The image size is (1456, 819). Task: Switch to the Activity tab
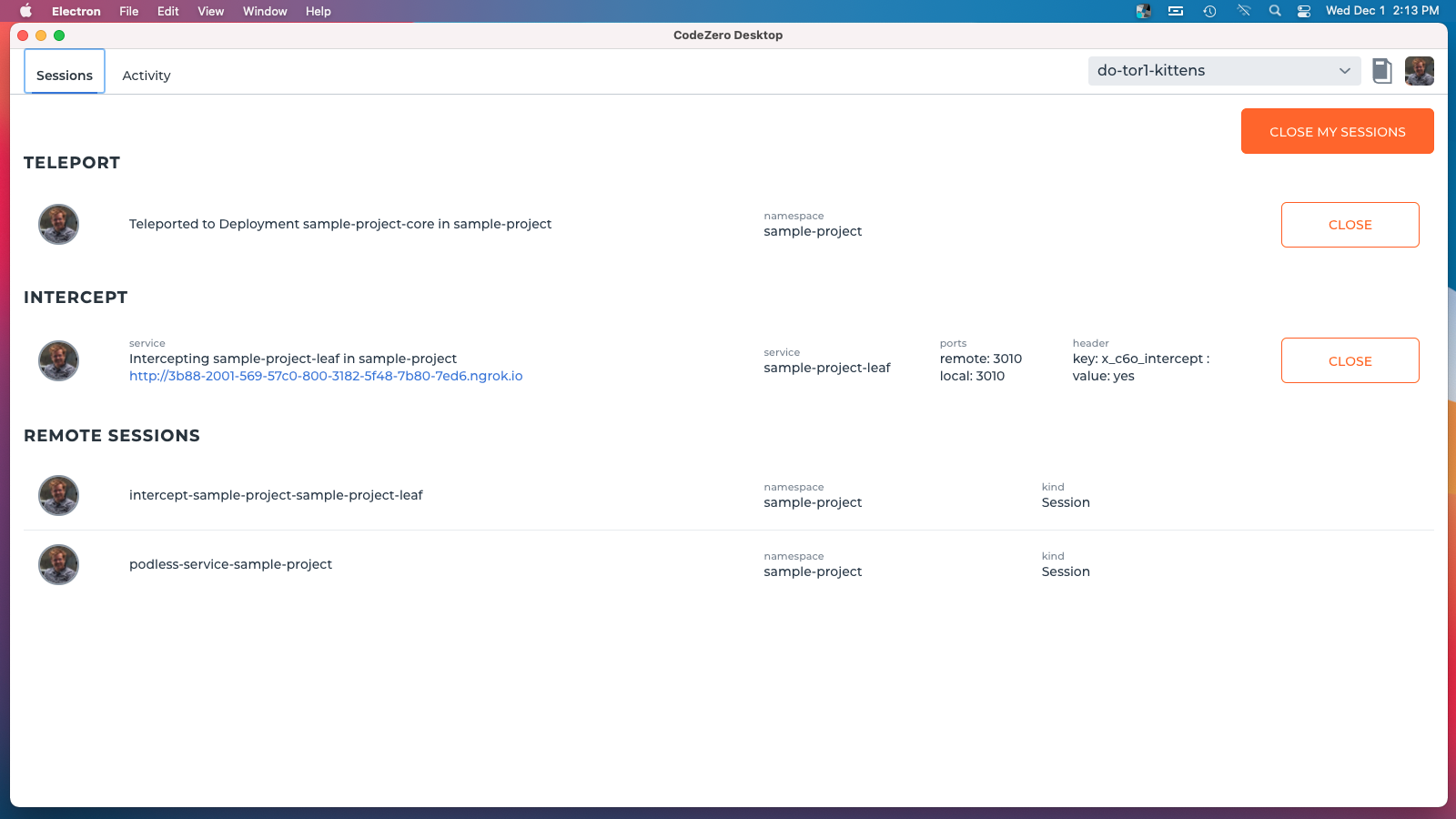click(x=147, y=76)
